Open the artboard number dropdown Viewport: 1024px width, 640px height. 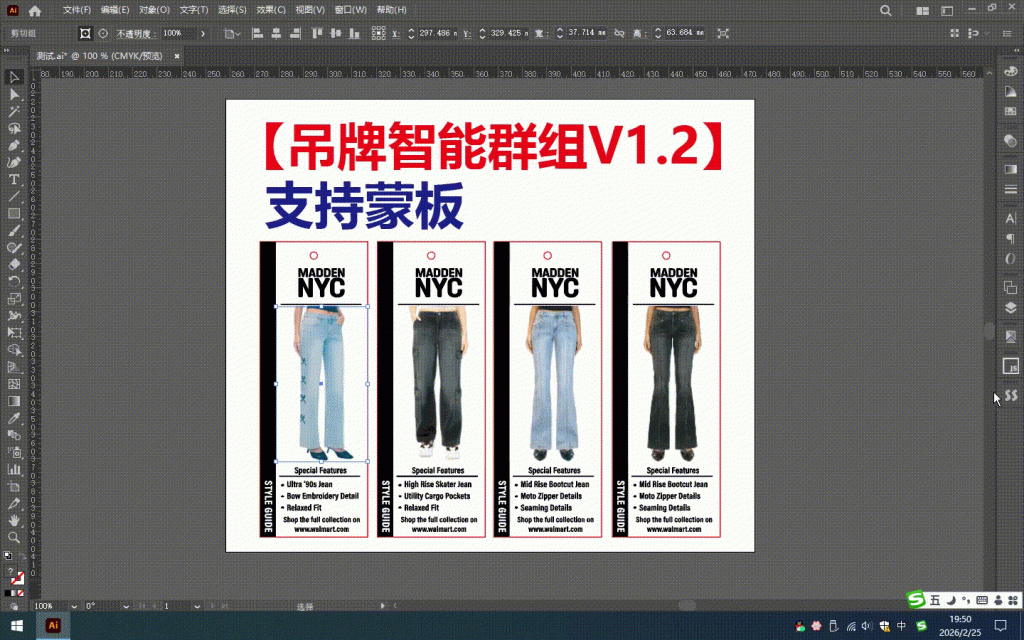[197, 606]
